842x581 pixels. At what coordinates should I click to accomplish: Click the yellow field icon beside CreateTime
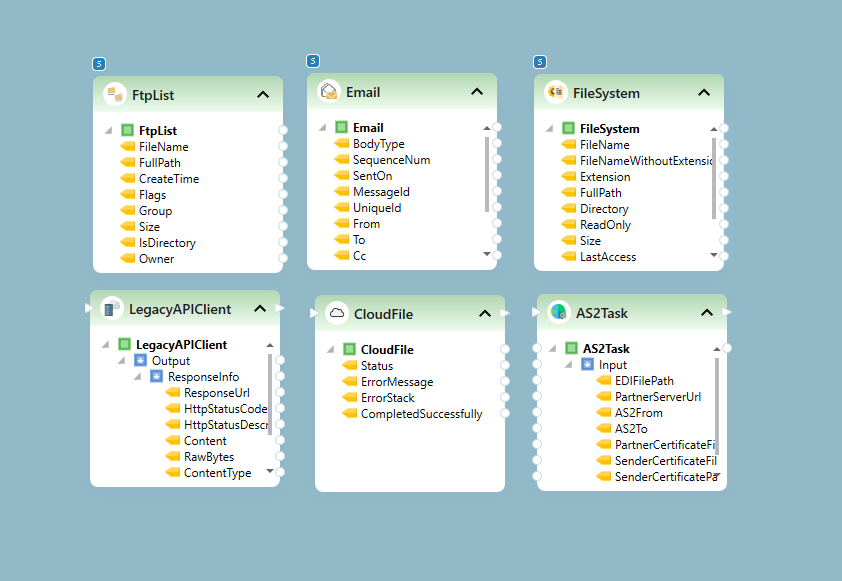pos(128,178)
